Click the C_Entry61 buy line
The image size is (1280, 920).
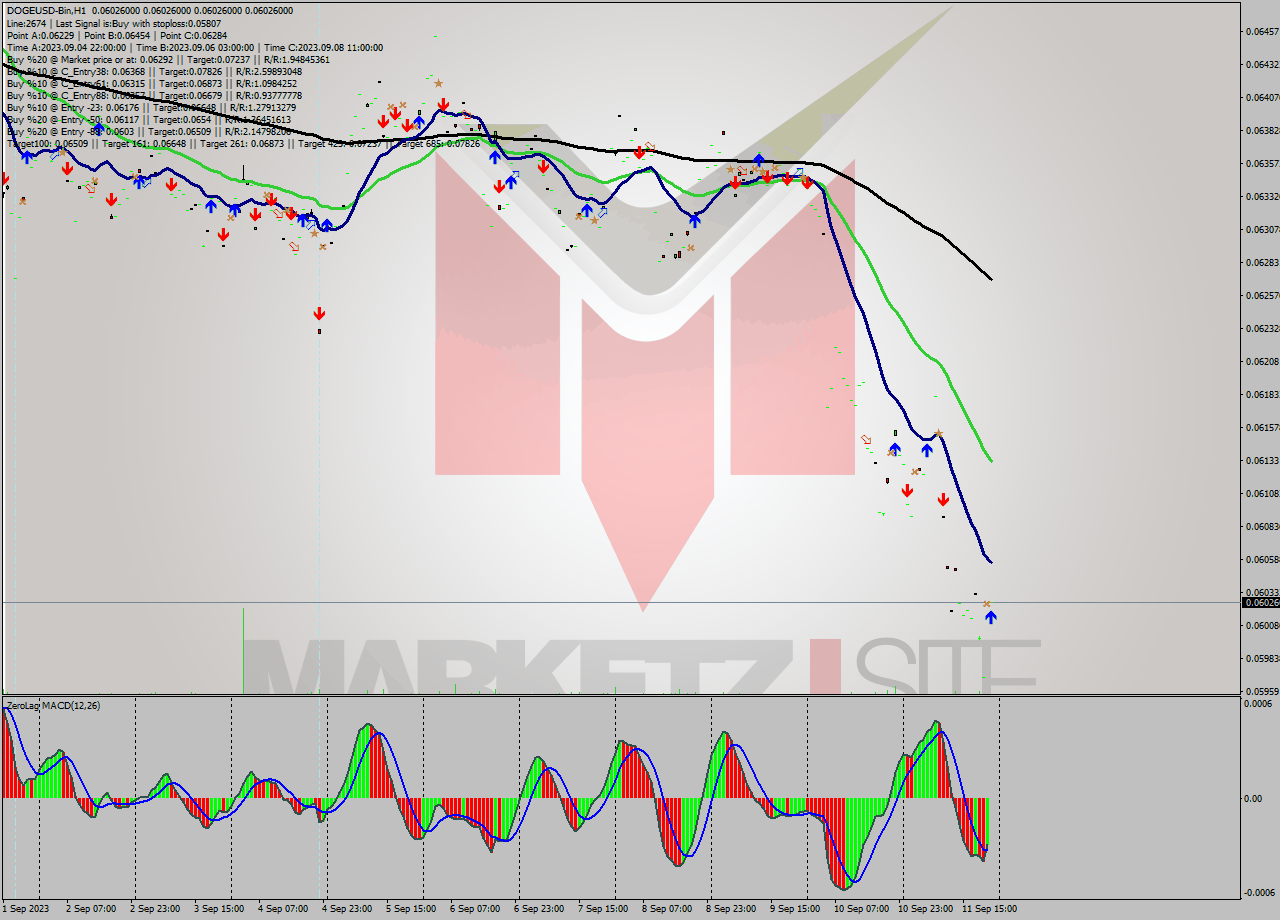151,83
